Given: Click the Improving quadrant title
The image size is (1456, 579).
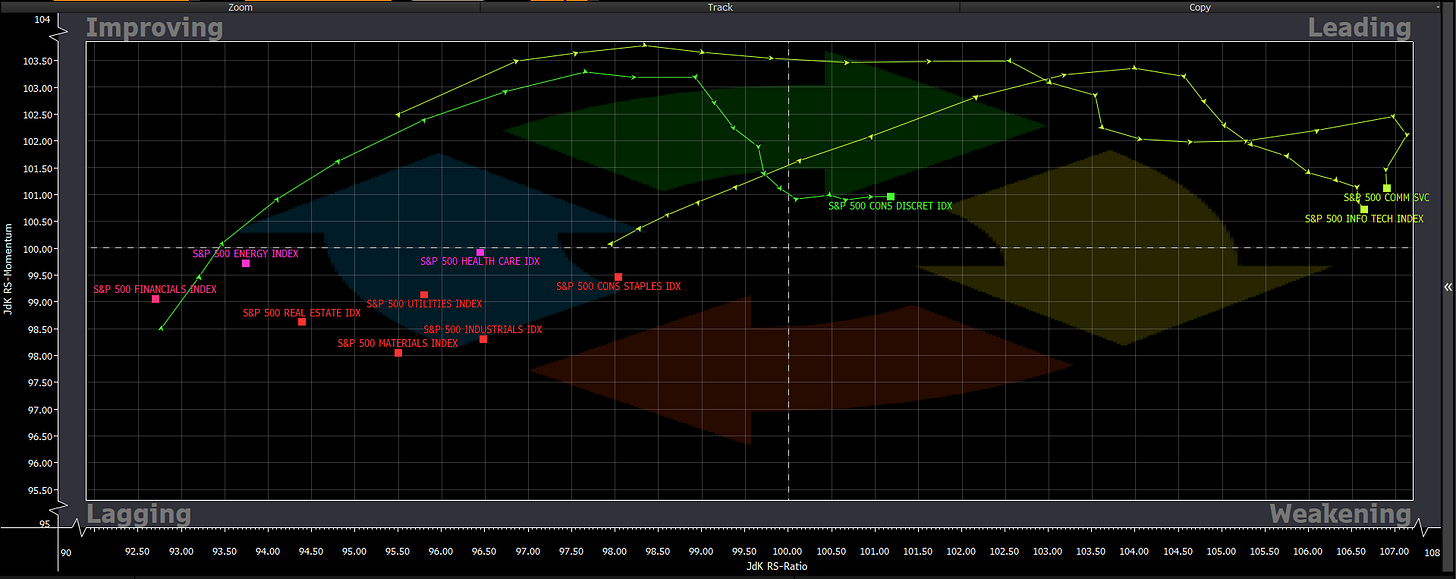Looking at the screenshot, I should pyautogui.click(x=154, y=28).
